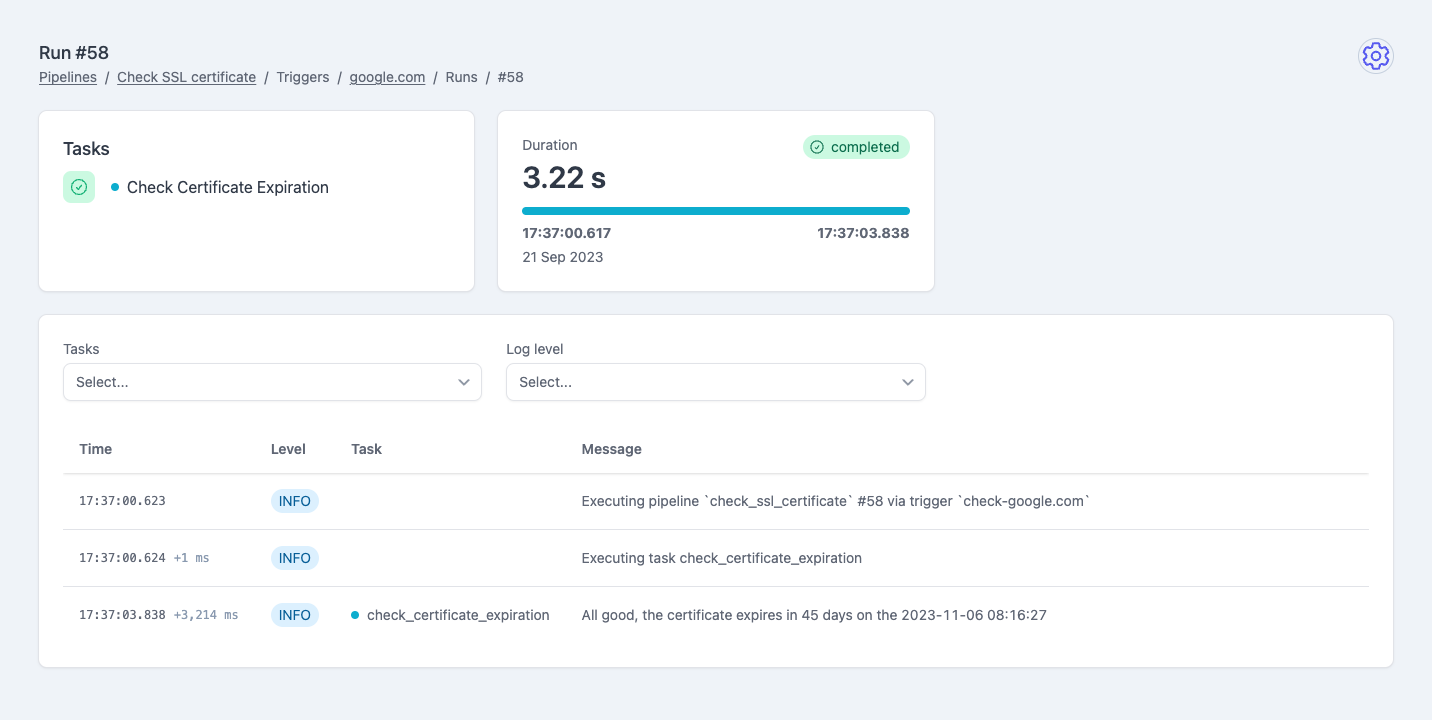Click the check_certificate_expiration task cell
The image size is (1432, 720).
[458, 615]
